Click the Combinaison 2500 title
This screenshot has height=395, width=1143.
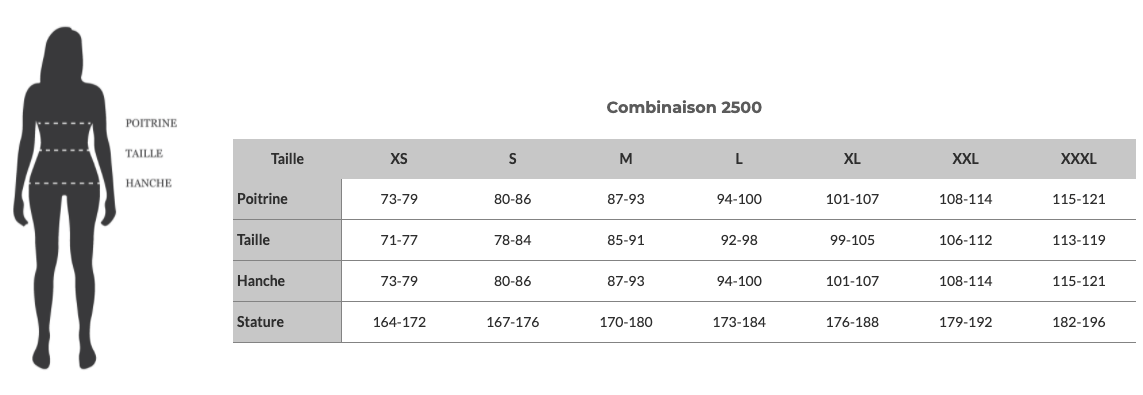[x=684, y=107]
